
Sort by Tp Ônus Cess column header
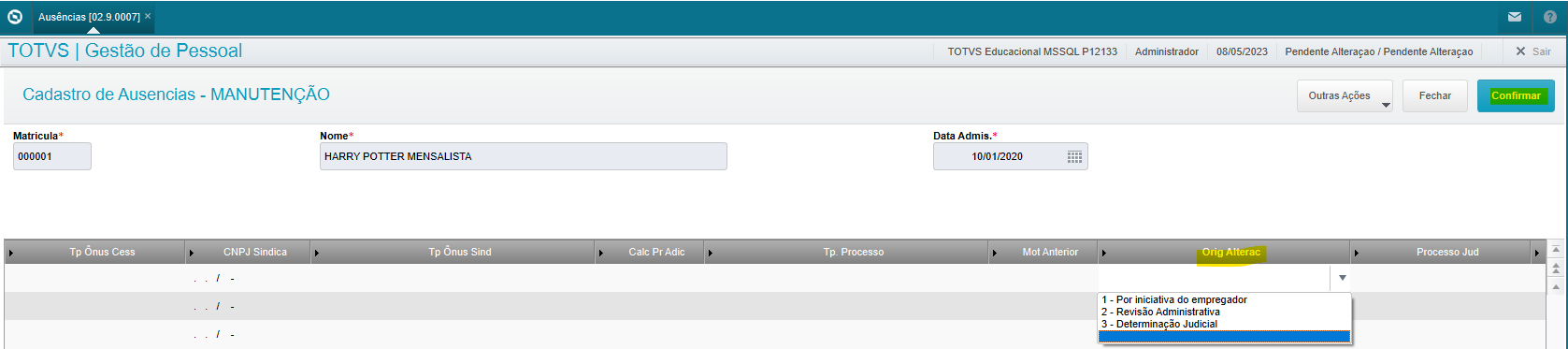[102, 252]
